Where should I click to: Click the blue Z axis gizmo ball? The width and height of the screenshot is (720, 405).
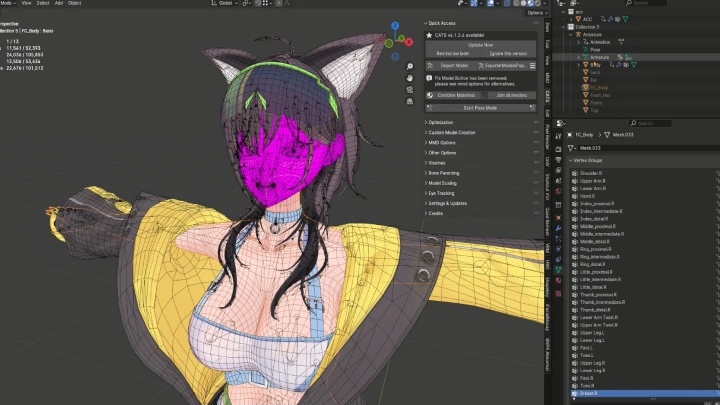[x=395, y=25]
